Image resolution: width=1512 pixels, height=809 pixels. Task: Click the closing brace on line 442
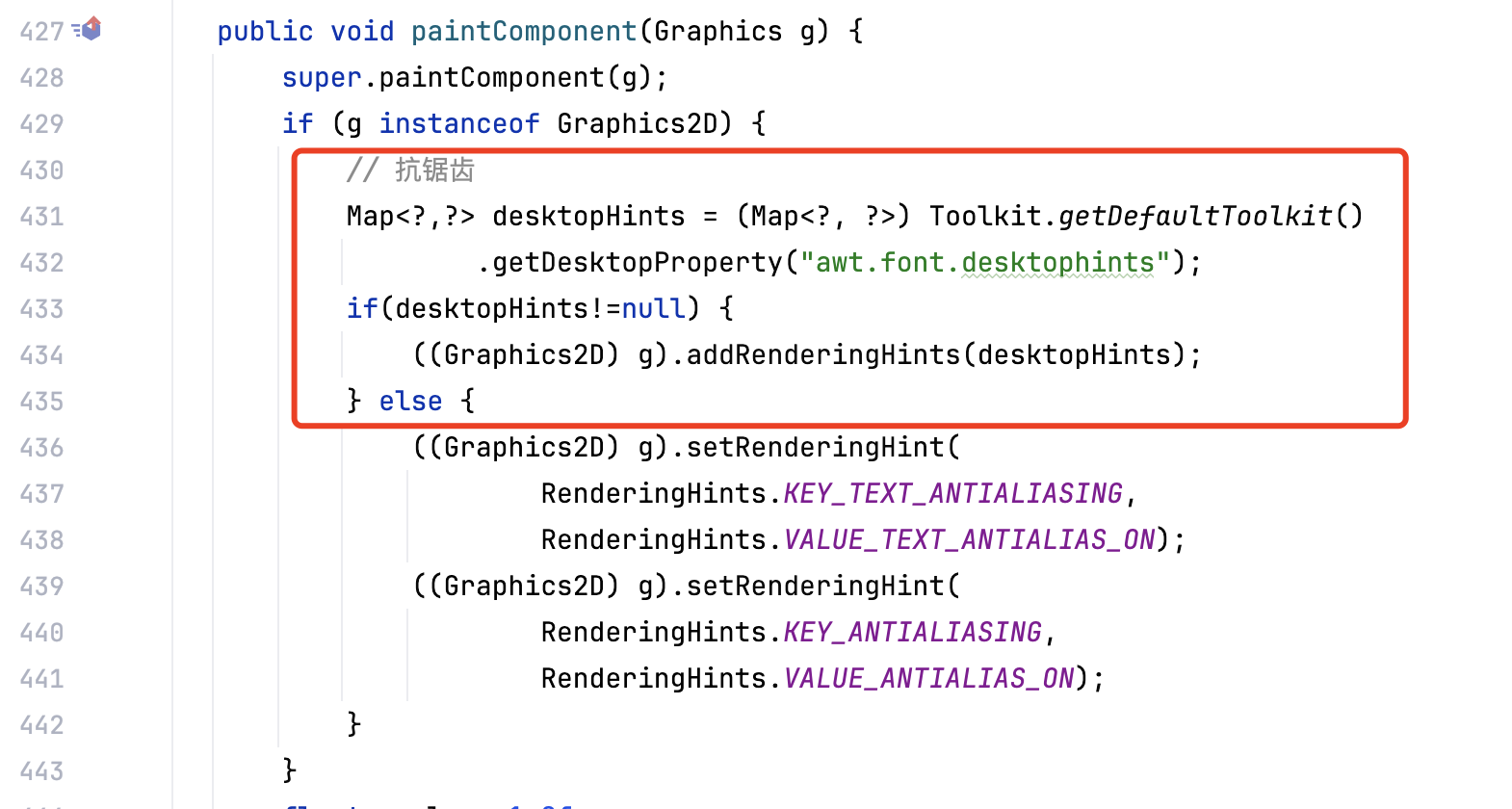(353, 725)
